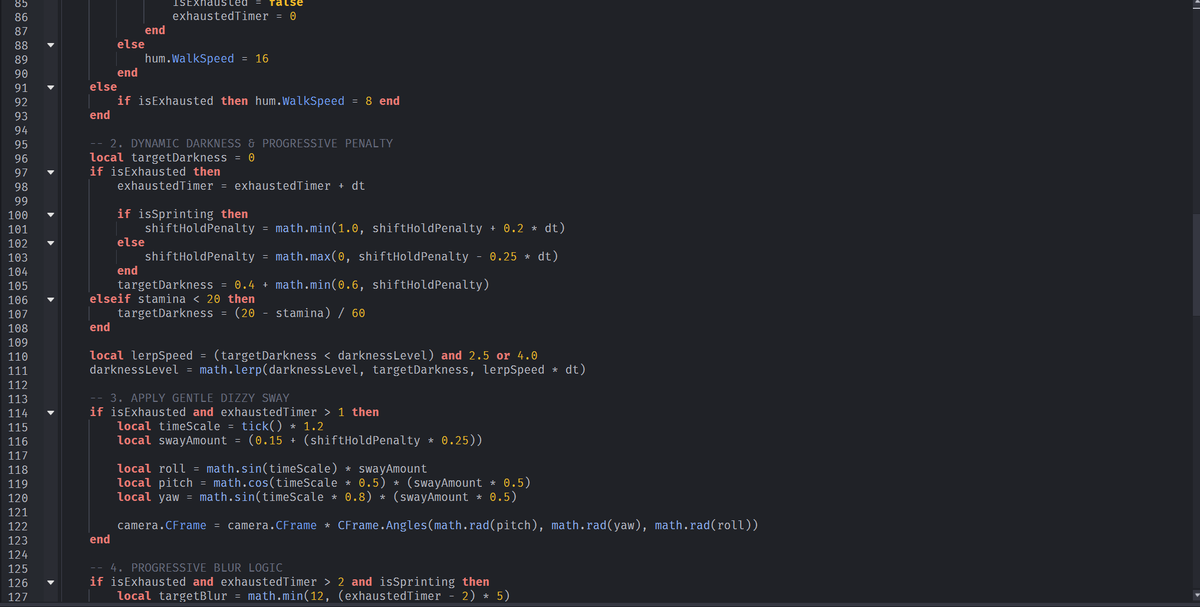Click 'local targetDarkness = 0' on line 96
The image size is (1200, 607).
172,157
